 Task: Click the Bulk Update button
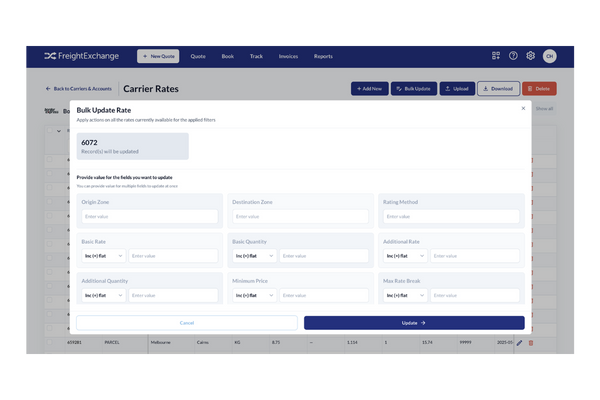coord(414,88)
